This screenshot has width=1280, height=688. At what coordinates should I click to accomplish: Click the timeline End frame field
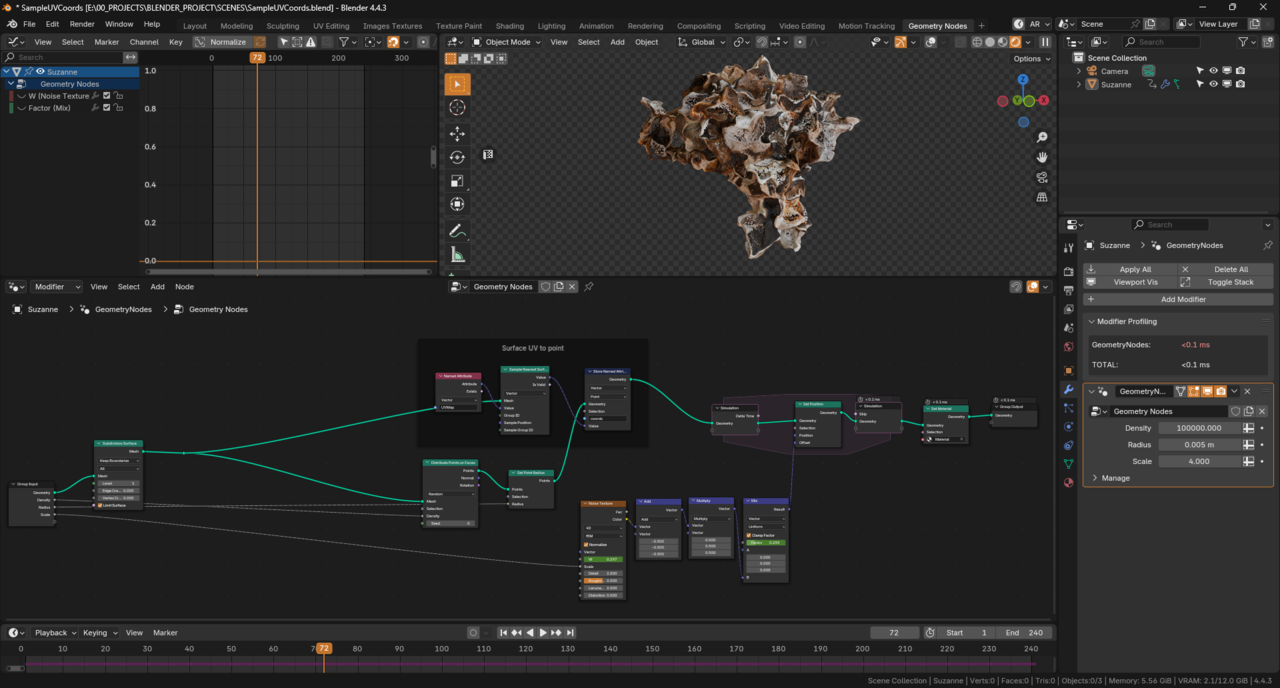point(1025,633)
